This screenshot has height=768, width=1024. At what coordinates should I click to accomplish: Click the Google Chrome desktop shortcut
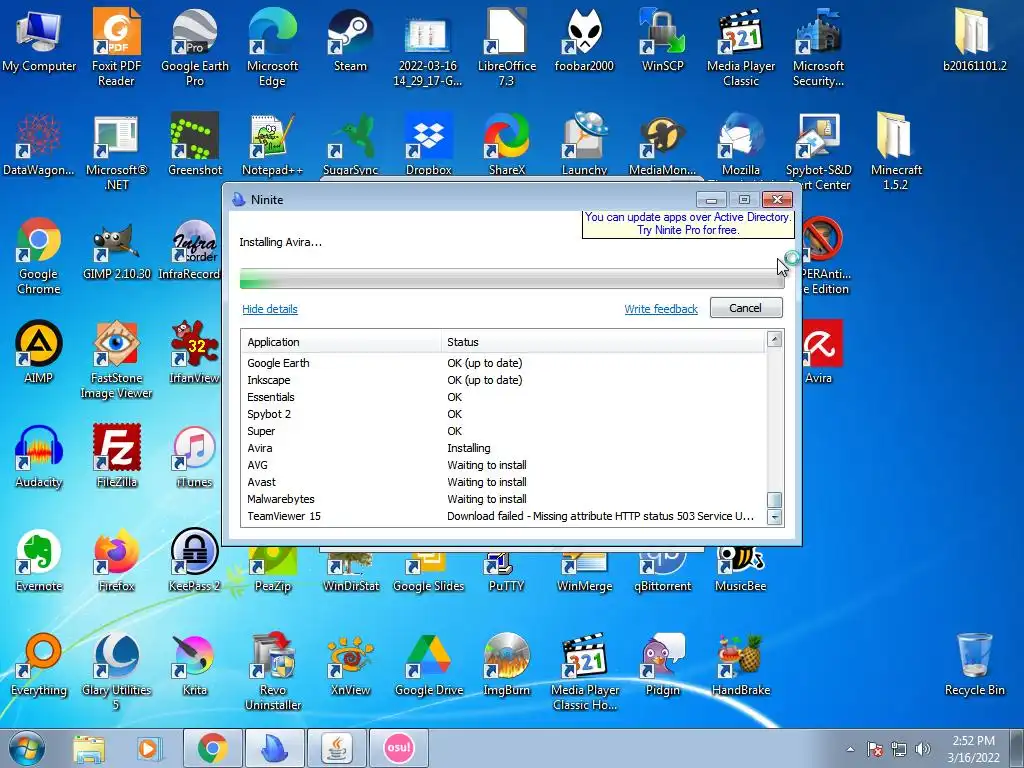(39, 255)
